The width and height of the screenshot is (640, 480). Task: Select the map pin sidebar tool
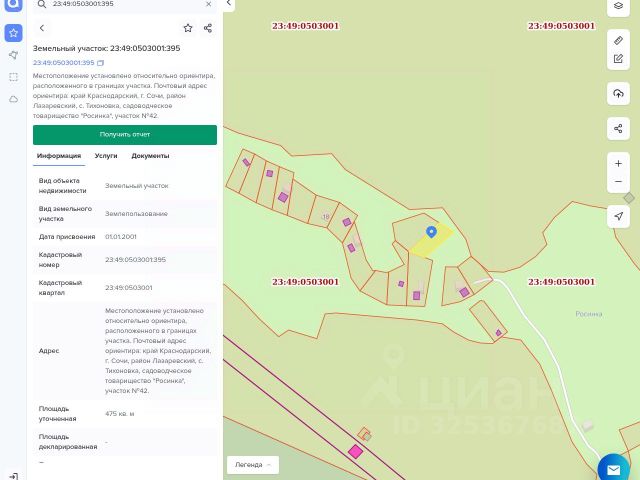13,55
